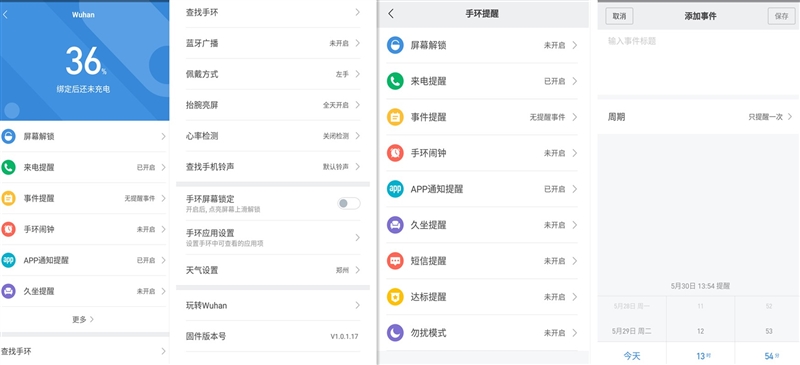Tap 固件版本号 V1.0.1.17 row
Image resolution: width=800 pixels, height=365 pixels.
click(273, 336)
